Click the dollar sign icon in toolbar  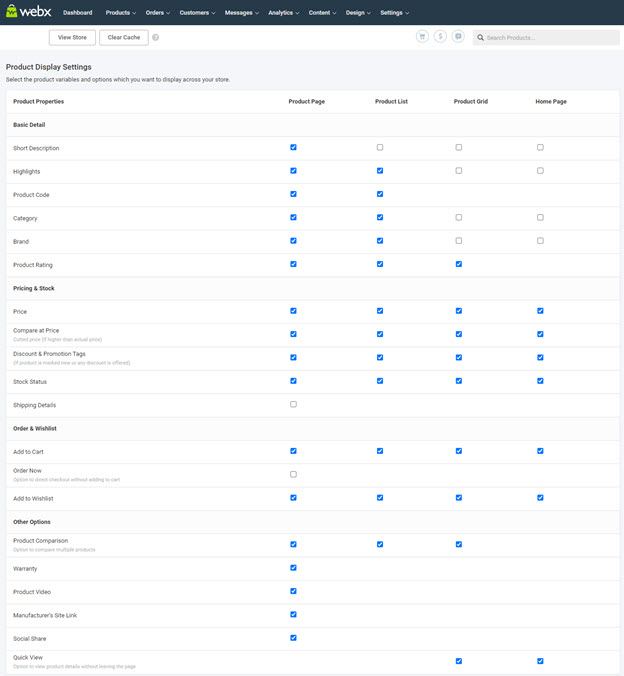[x=440, y=37]
